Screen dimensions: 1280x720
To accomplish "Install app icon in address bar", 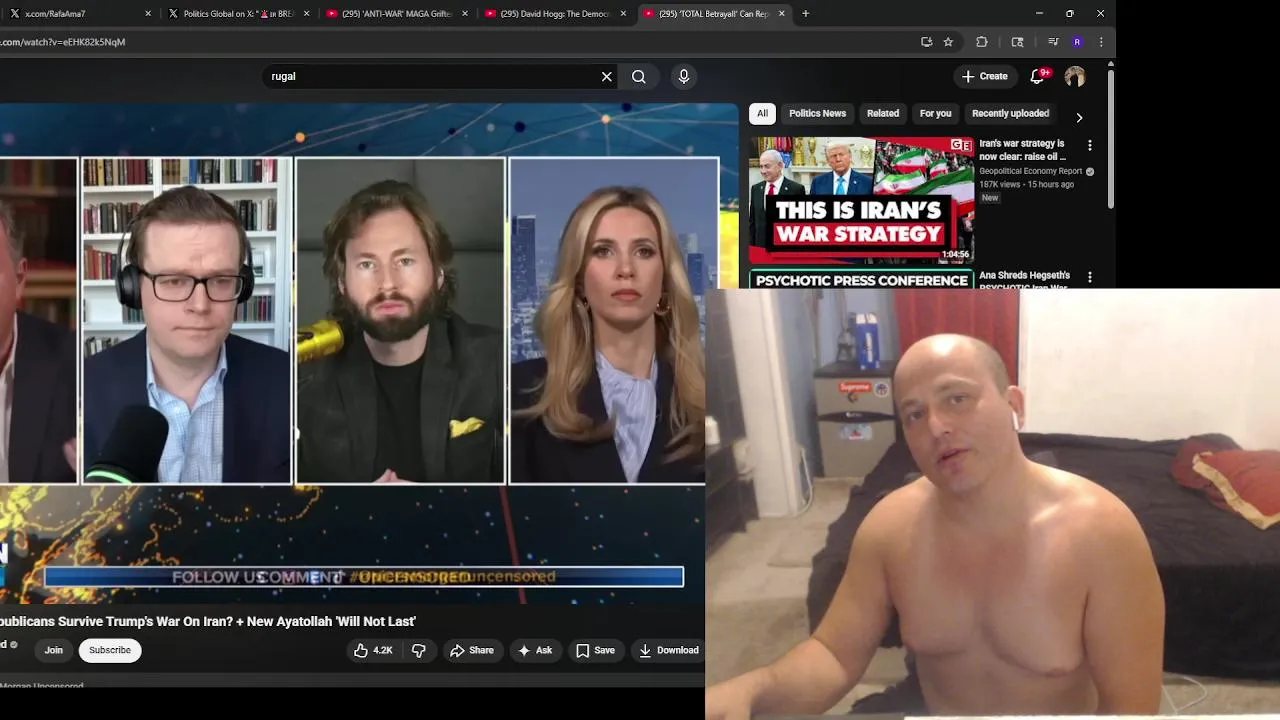I will coord(927,42).
